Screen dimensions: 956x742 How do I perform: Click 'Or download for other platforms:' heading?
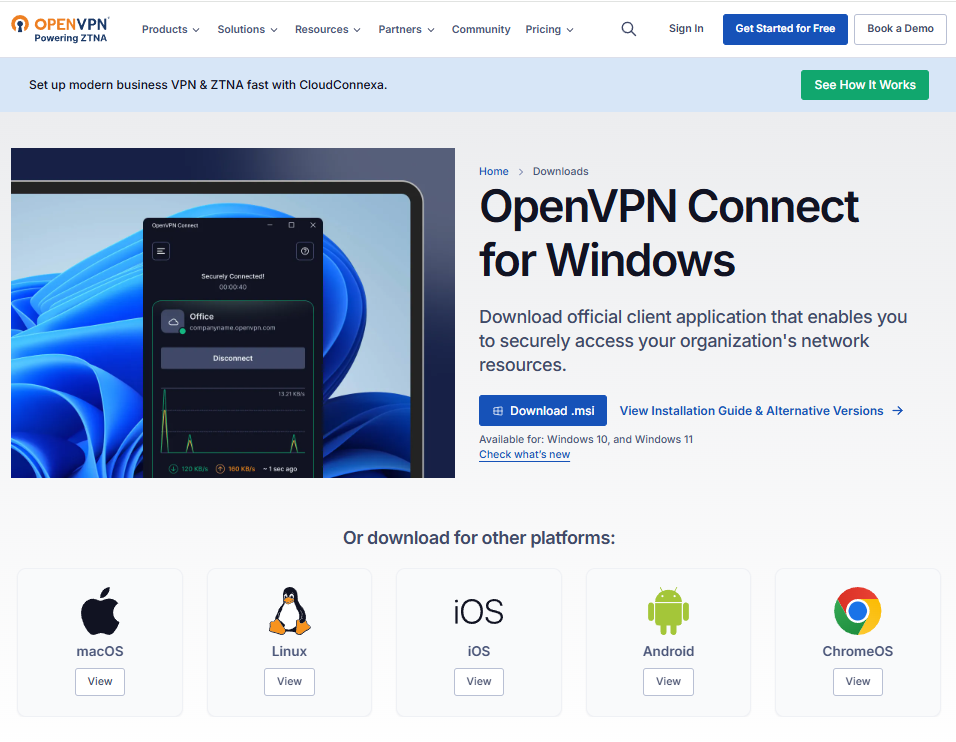tap(479, 538)
